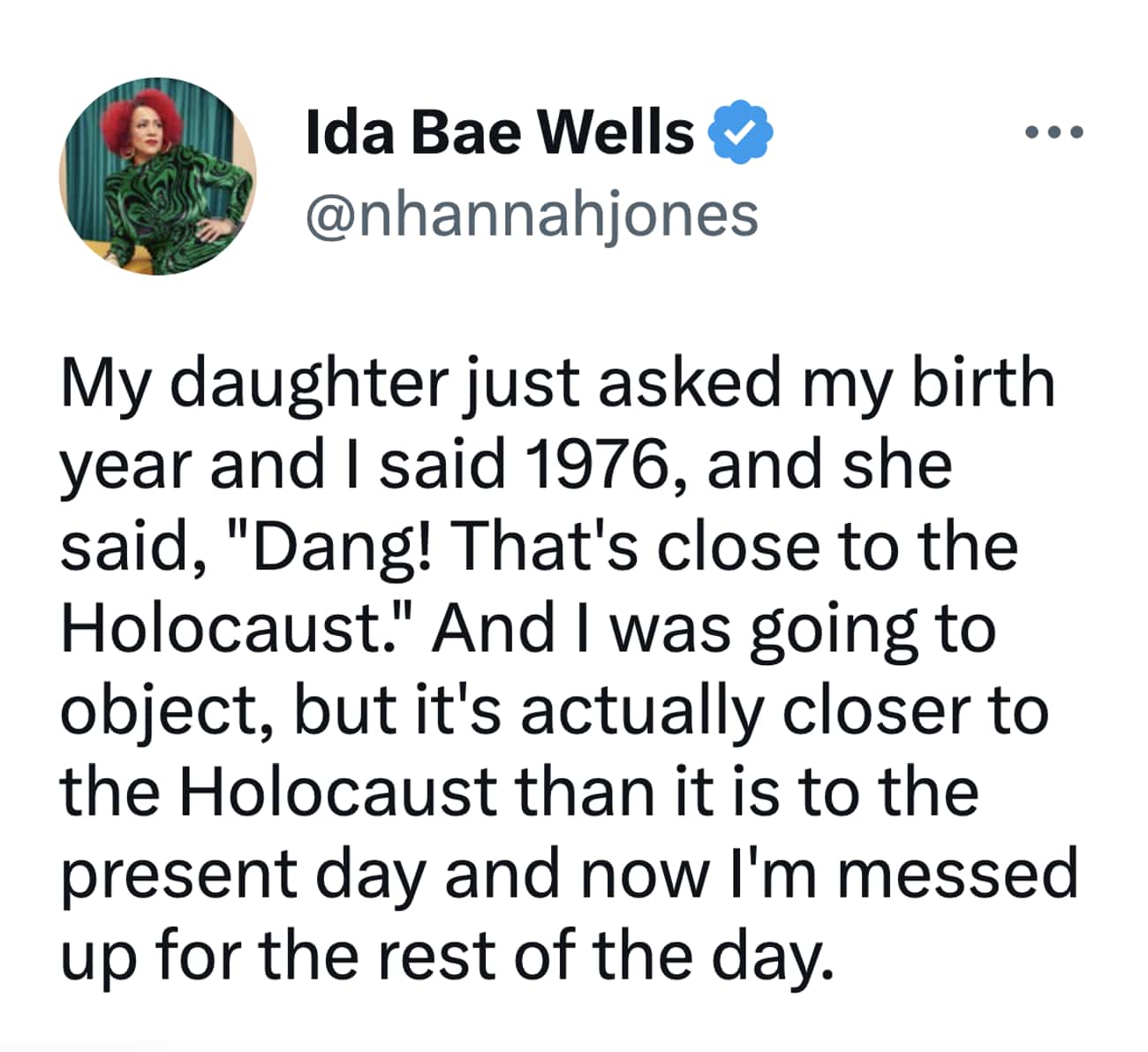Screen dimensions: 1148x1052
Task: Click Ida Bae Wells's profile picture
Action: [161, 175]
